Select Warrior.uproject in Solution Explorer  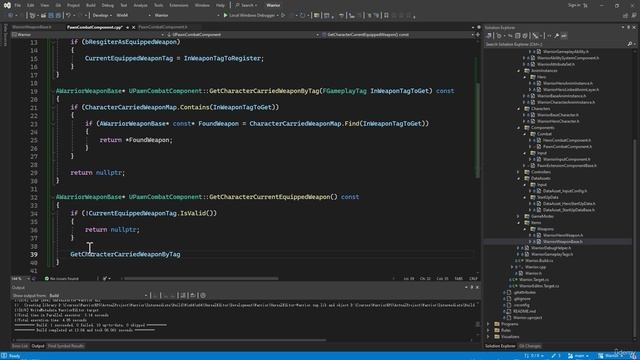pyautogui.click(x=527, y=318)
